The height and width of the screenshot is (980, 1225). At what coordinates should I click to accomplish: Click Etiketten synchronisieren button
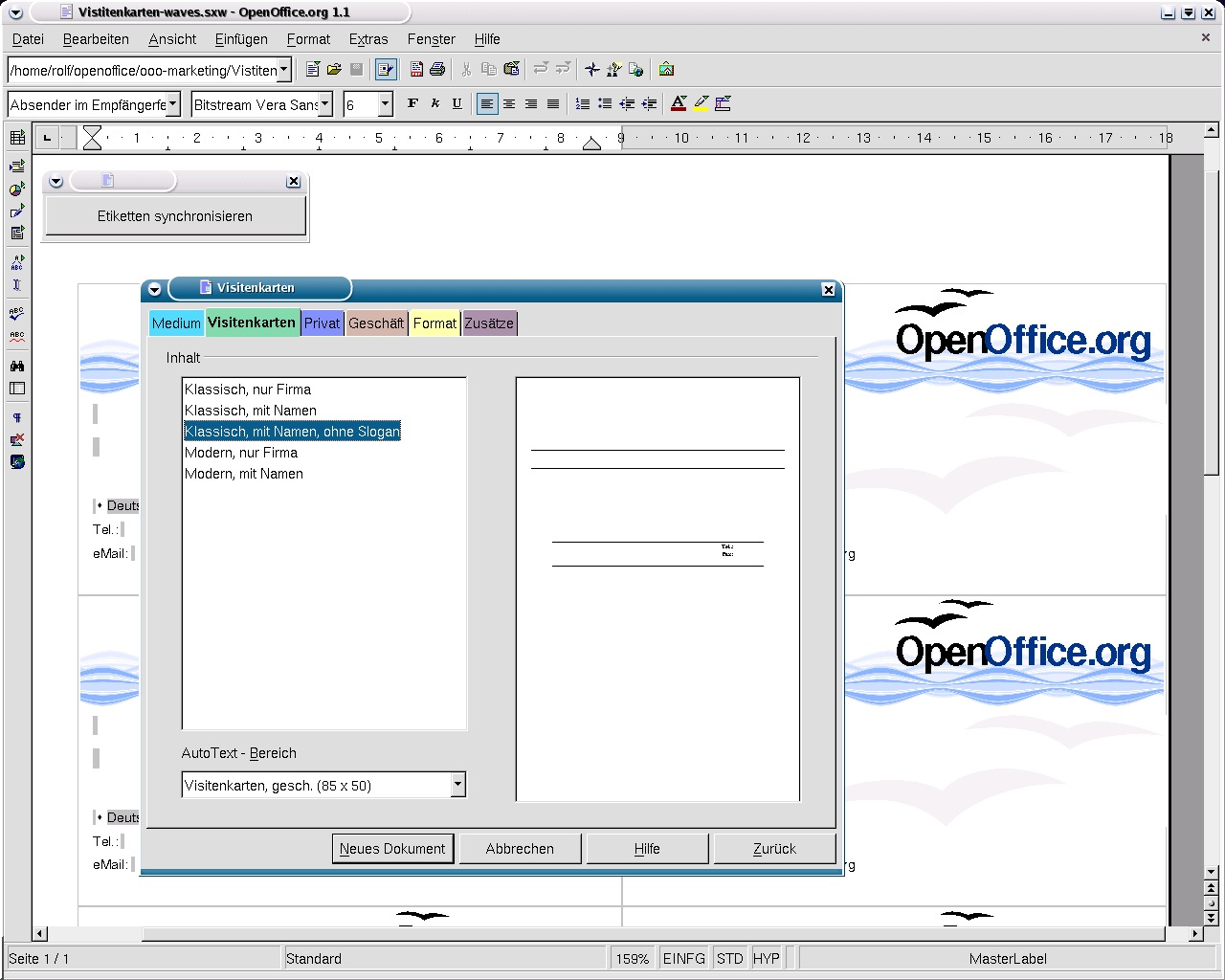click(x=175, y=216)
